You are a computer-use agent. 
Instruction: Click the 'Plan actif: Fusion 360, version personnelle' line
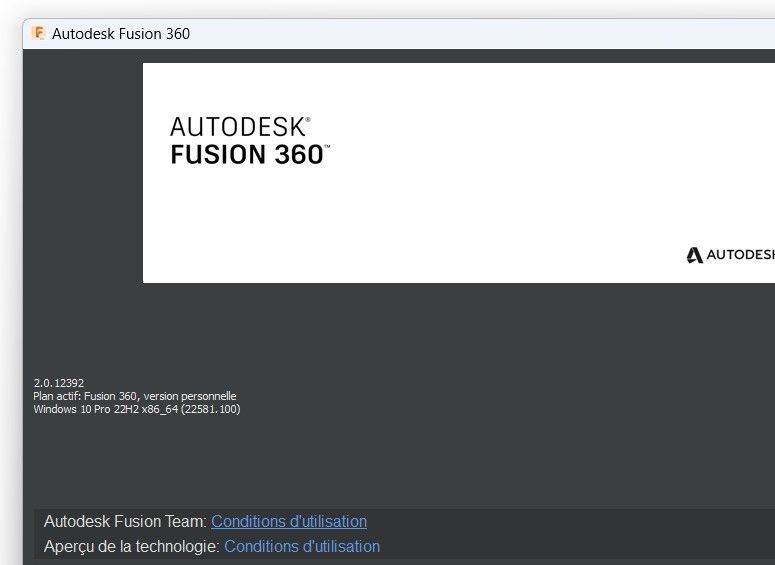pyautogui.click(x=135, y=396)
